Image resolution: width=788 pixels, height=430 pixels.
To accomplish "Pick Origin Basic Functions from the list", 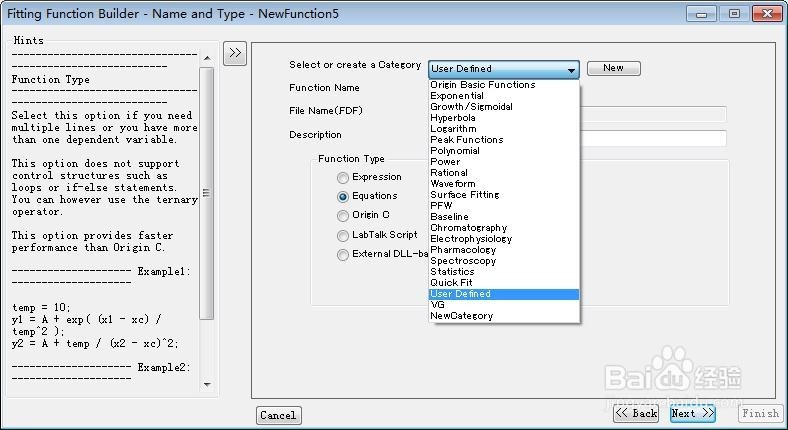I will click(504, 85).
